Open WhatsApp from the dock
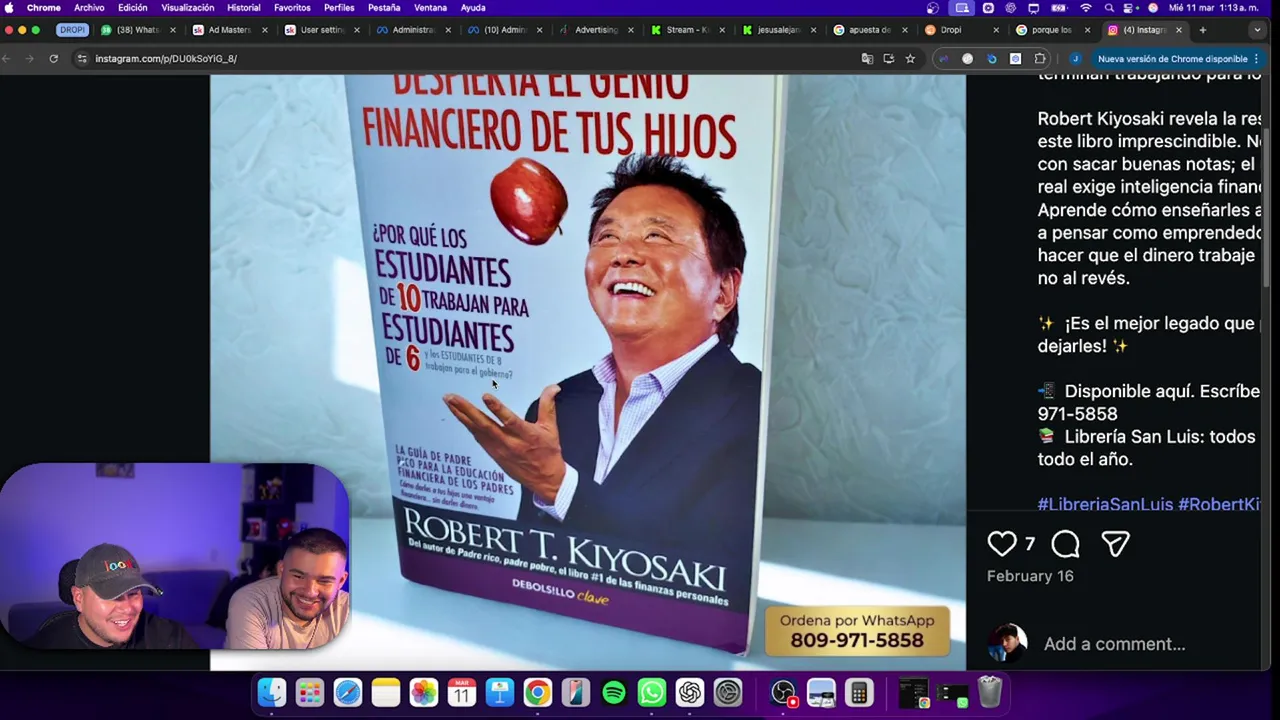The image size is (1280, 720). pos(652,692)
